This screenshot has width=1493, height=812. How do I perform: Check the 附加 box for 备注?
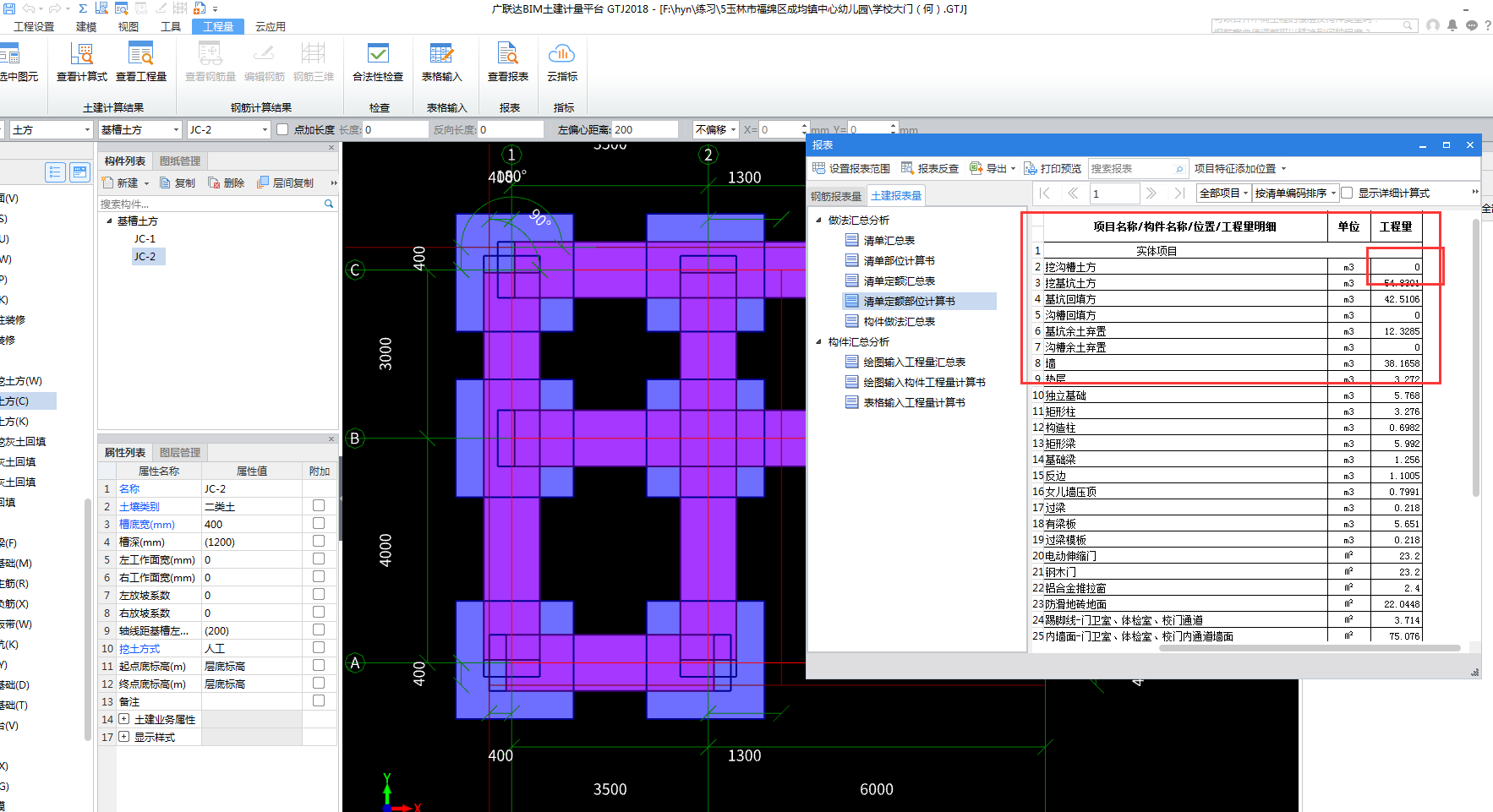tap(319, 700)
